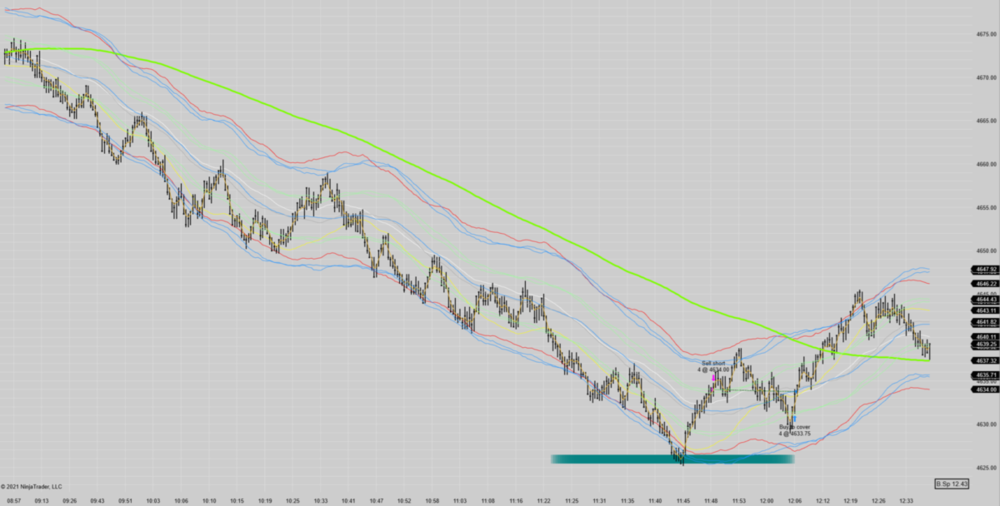Click the 4647.92 price marker
The height and width of the screenshot is (506, 1000).
pyautogui.click(x=984, y=270)
